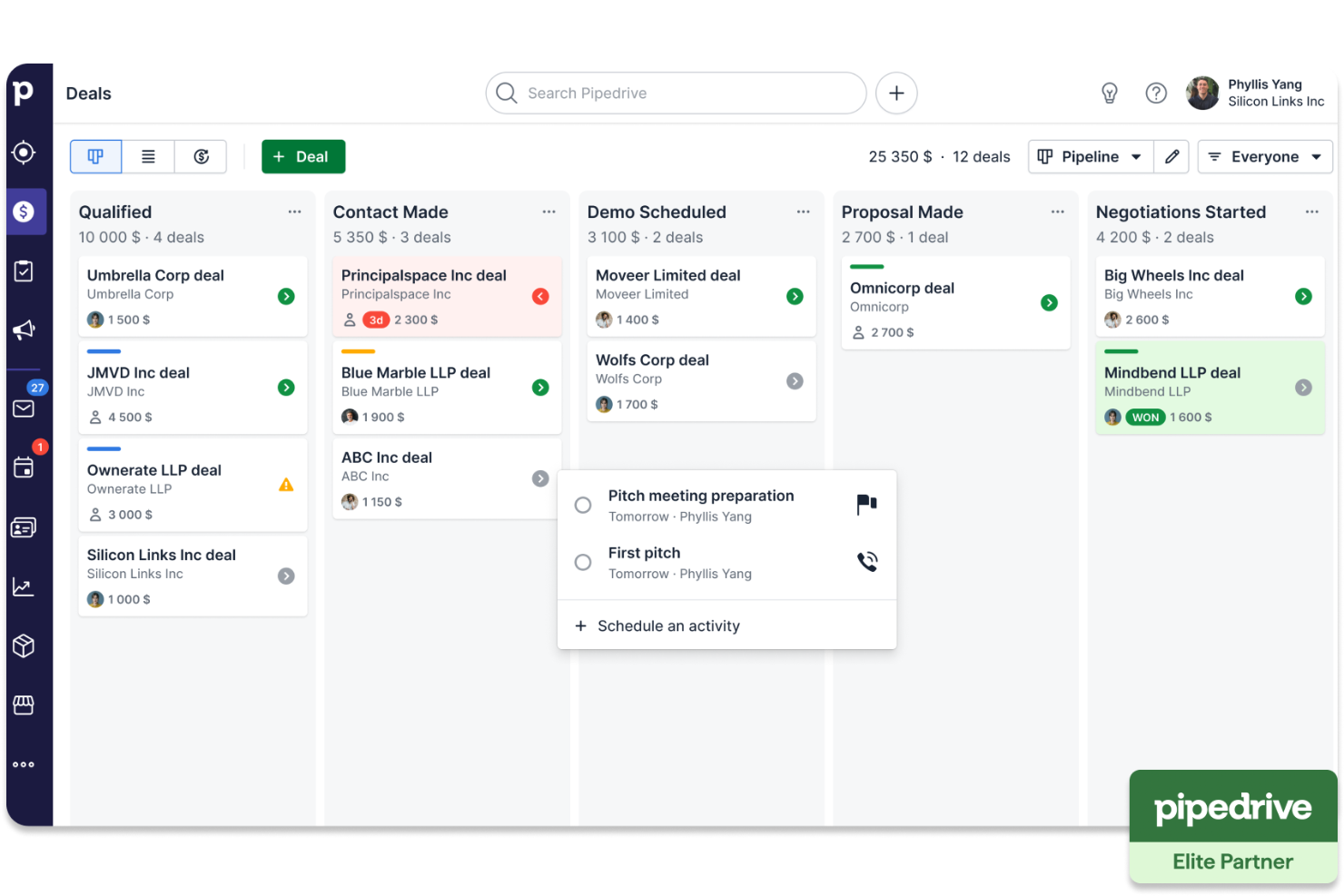The width and height of the screenshot is (1344, 896).
Task: Open Omnicorp deal title
Action: tap(902, 288)
